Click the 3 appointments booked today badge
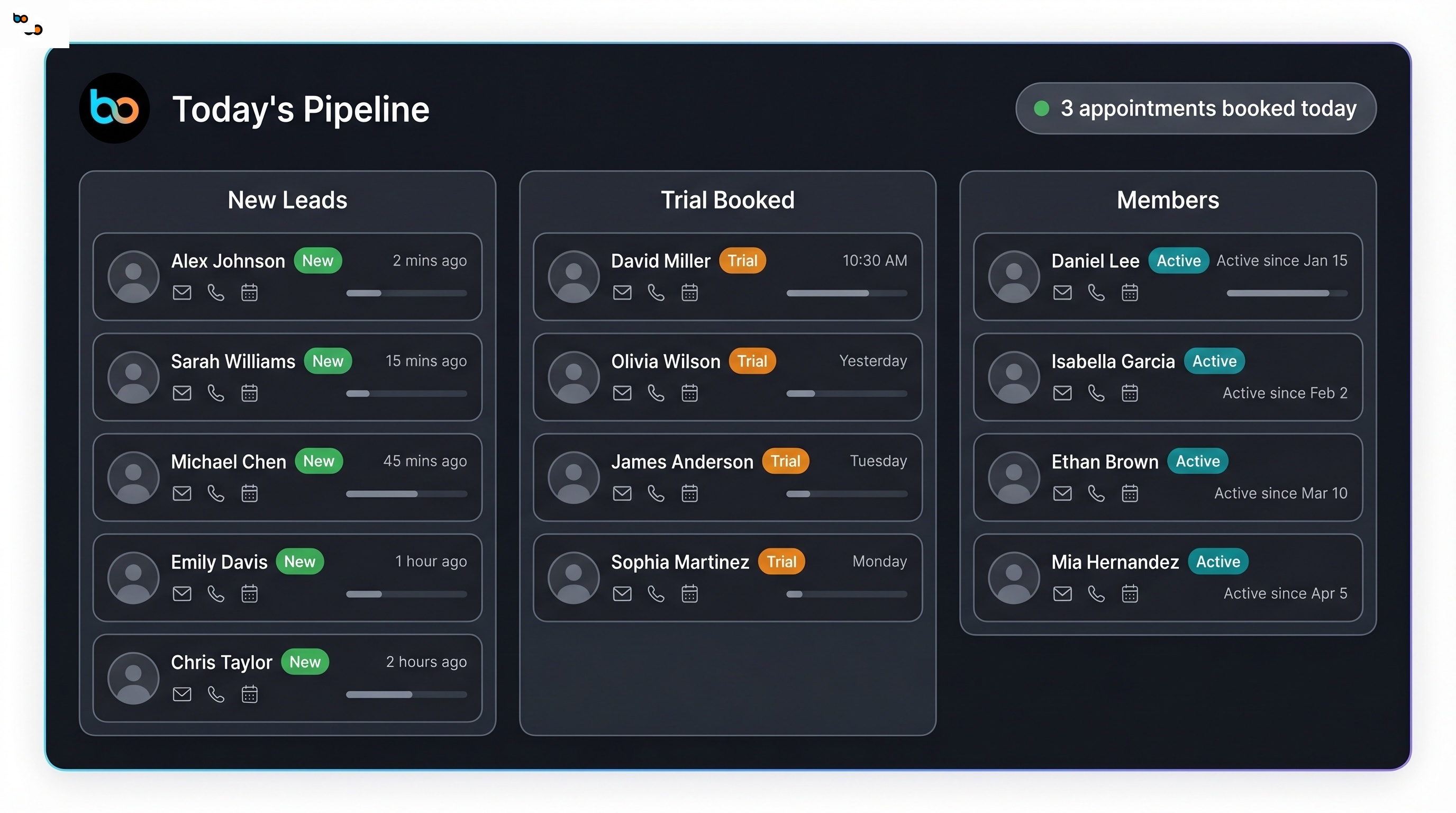Screen dimensions: 1456x813 (x=1195, y=108)
